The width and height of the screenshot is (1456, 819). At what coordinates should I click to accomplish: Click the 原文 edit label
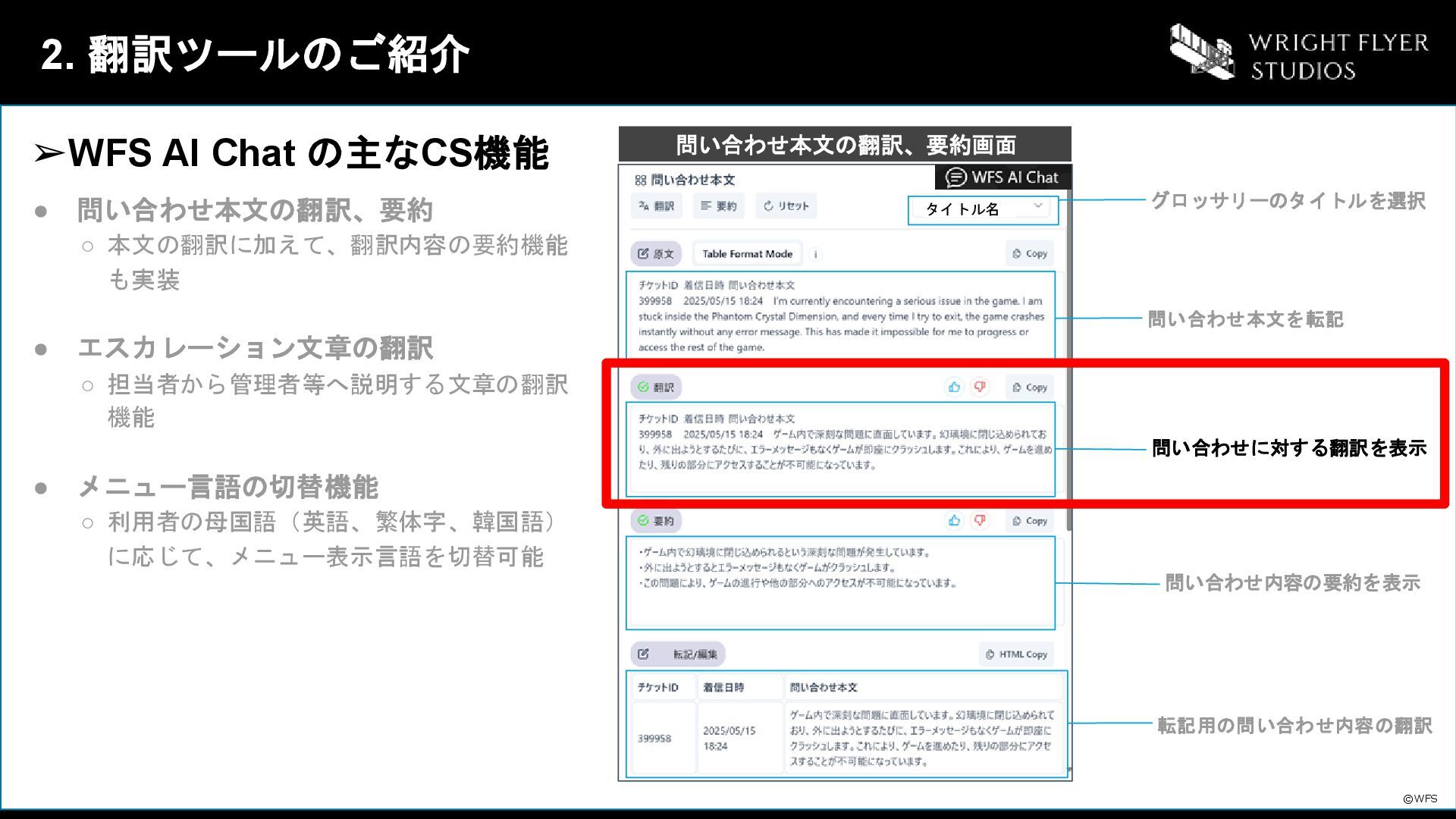tap(656, 254)
